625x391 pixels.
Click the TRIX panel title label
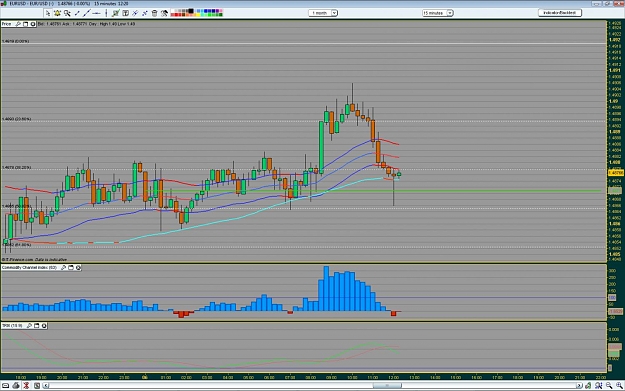pos(12,326)
